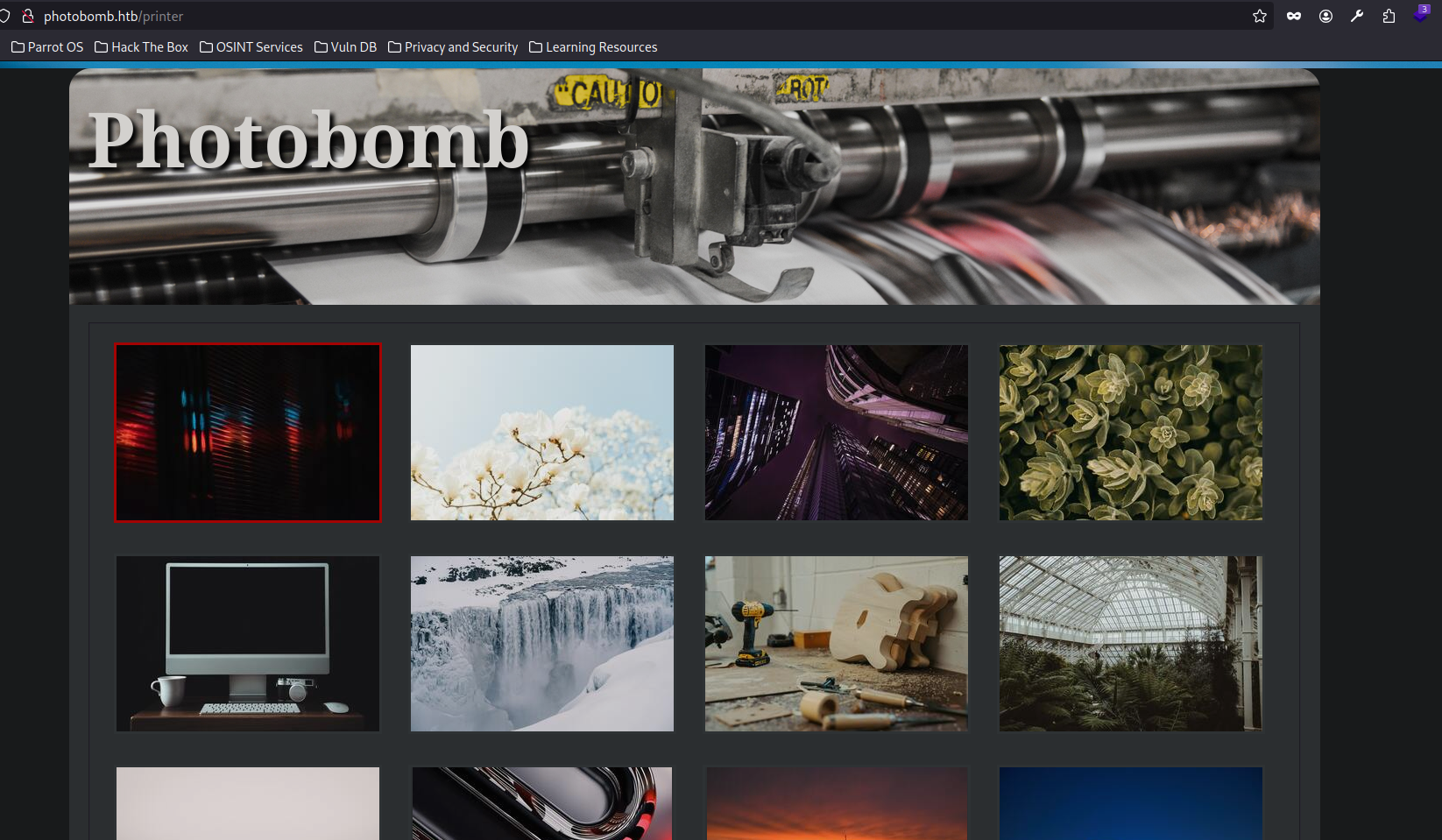This screenshot has height=840, width=1442.
Task: Open the Learning Resources bookmarks folder
Action: (x=593, y=47)
